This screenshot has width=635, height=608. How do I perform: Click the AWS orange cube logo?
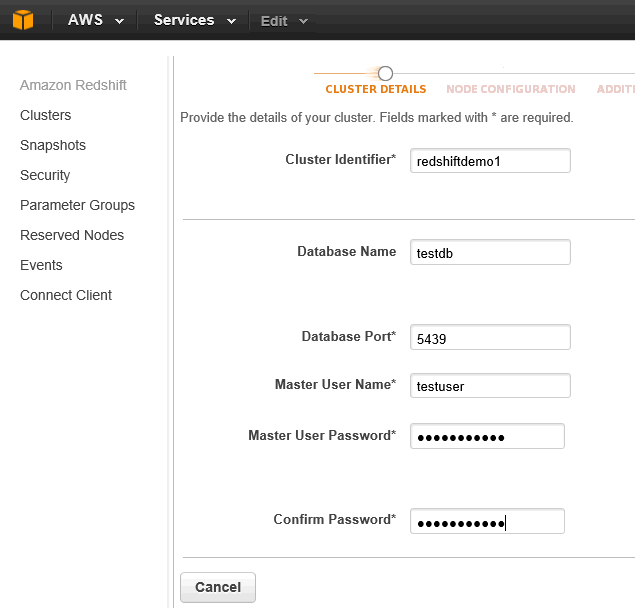23,20
